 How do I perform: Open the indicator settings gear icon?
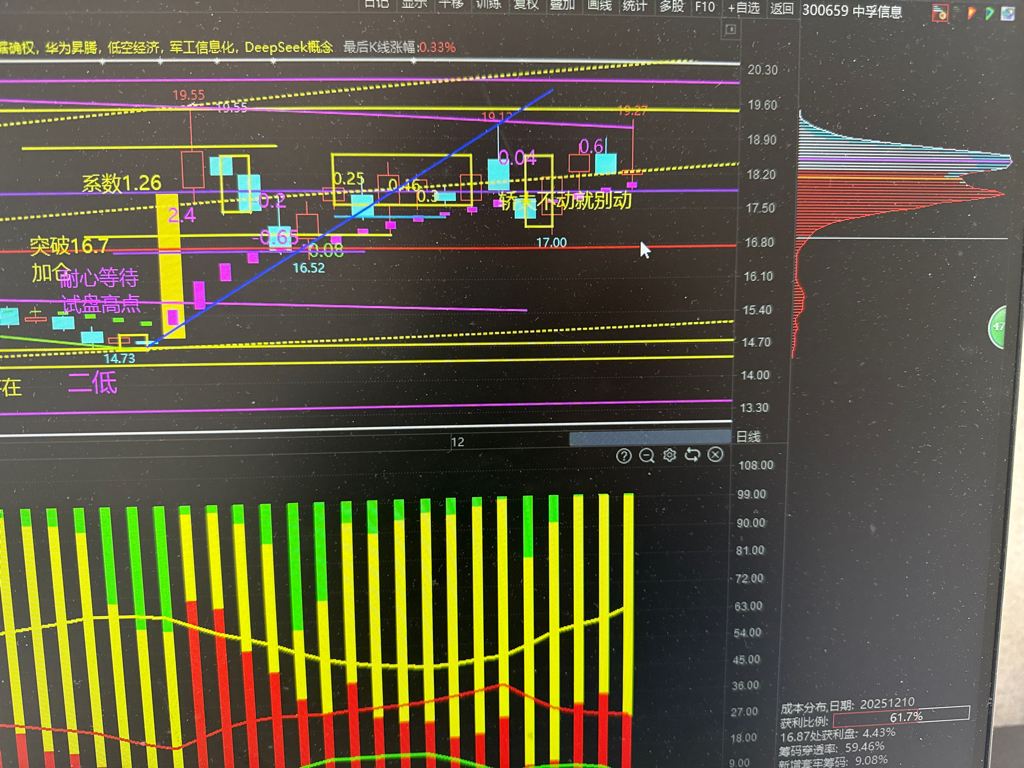(x=669, y=455)
